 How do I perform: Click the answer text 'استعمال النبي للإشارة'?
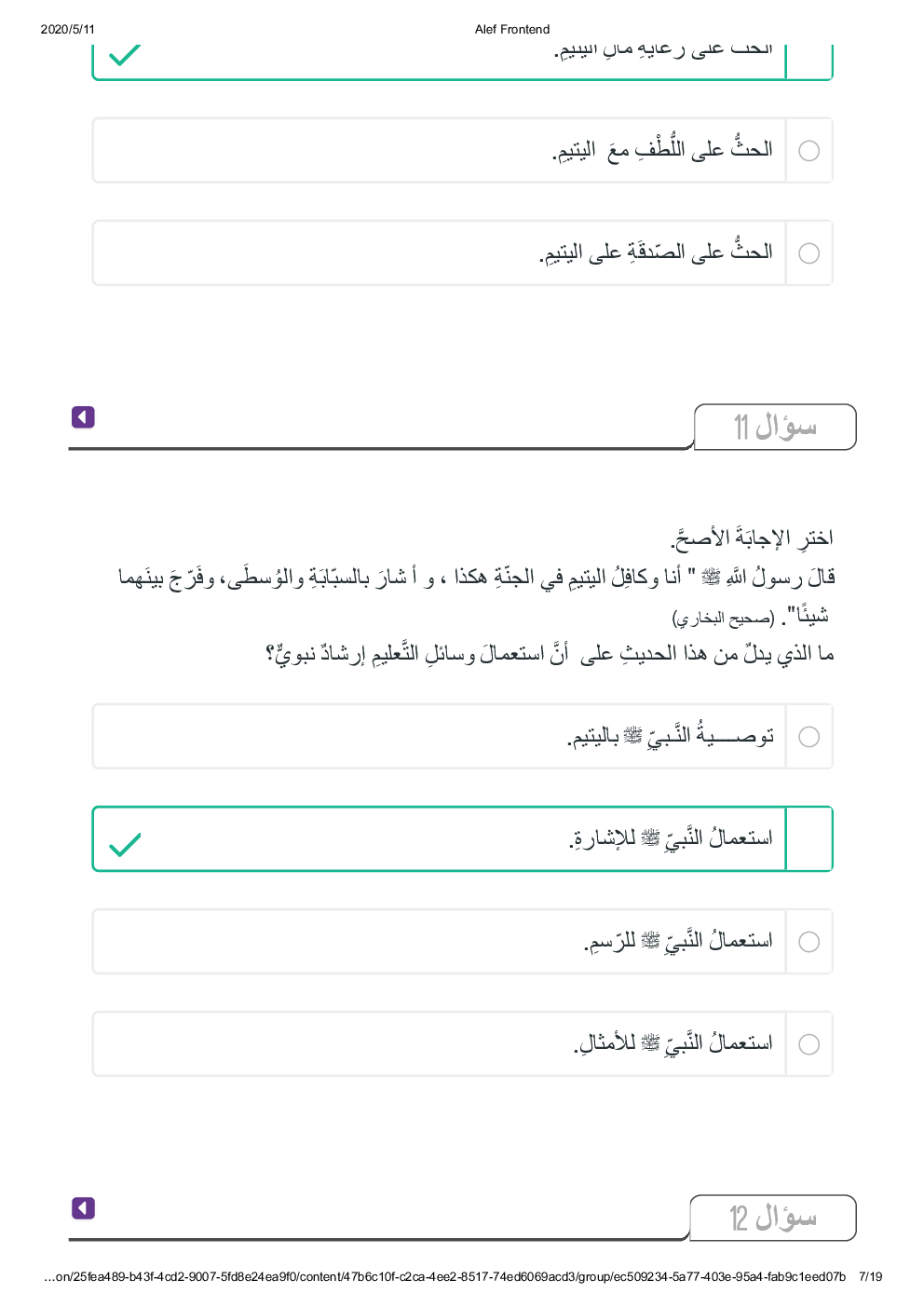671,838
